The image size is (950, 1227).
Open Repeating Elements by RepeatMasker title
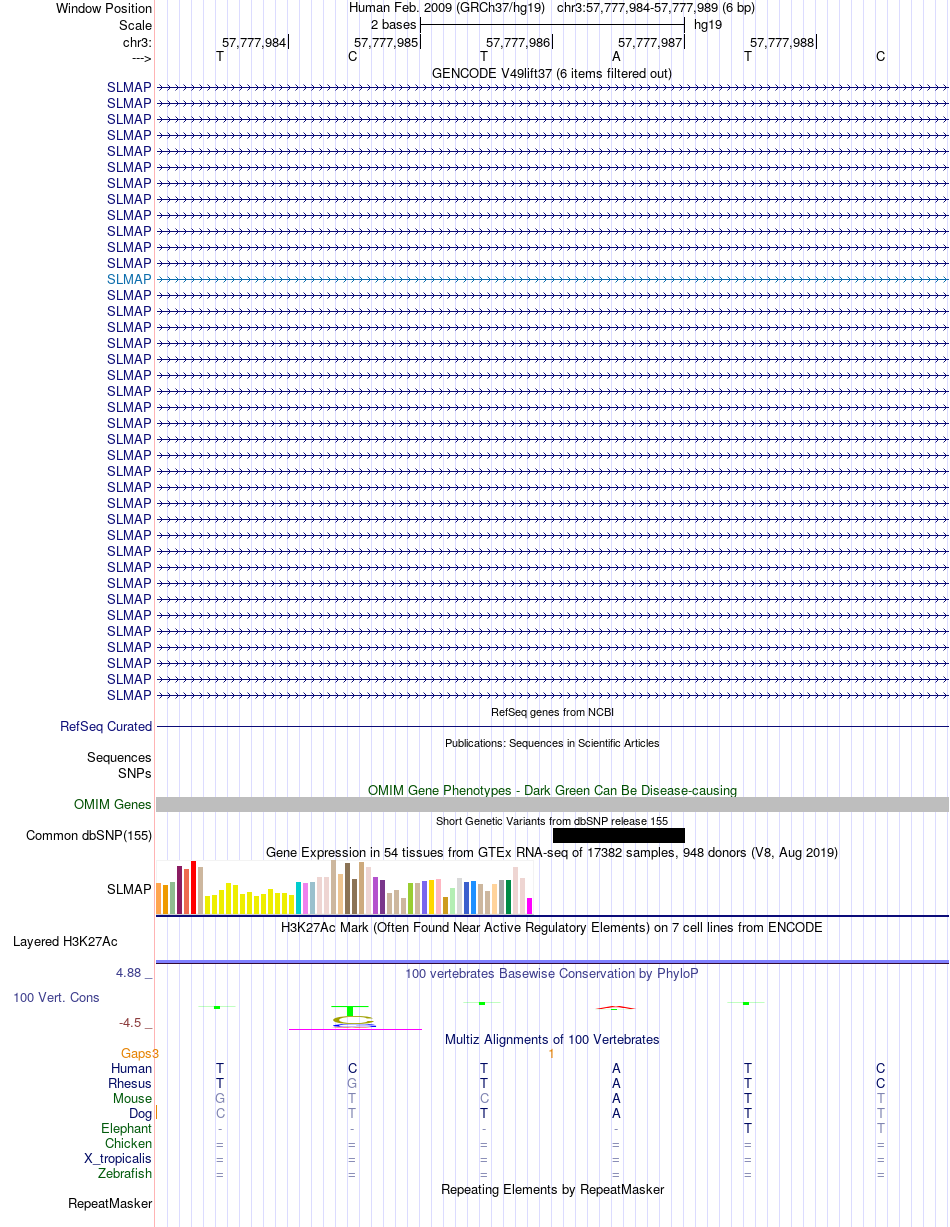[x=552, y=1189]
